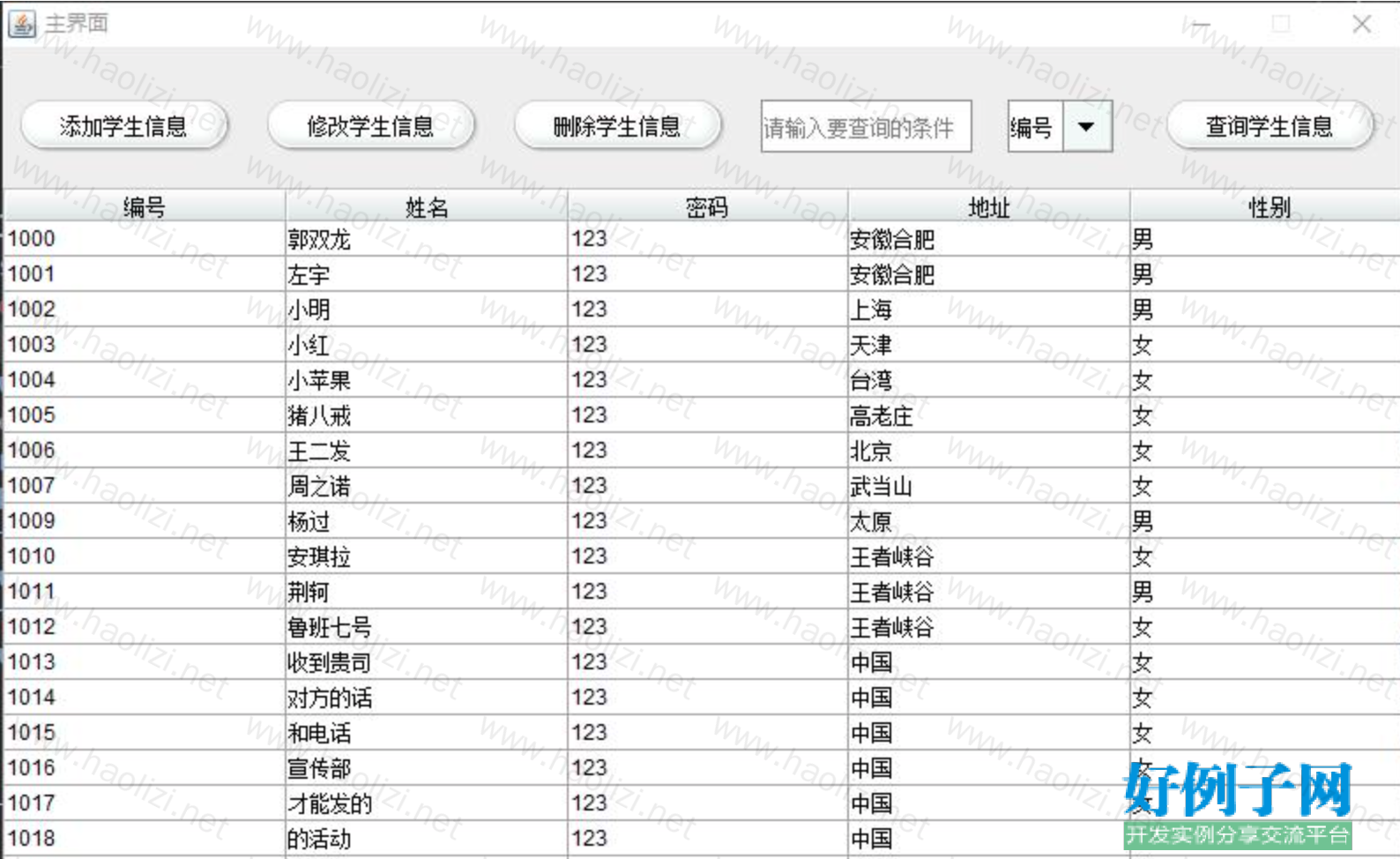Click the 性别 column header
This screenshot has height=859, width=1400.
[1268, 207]
